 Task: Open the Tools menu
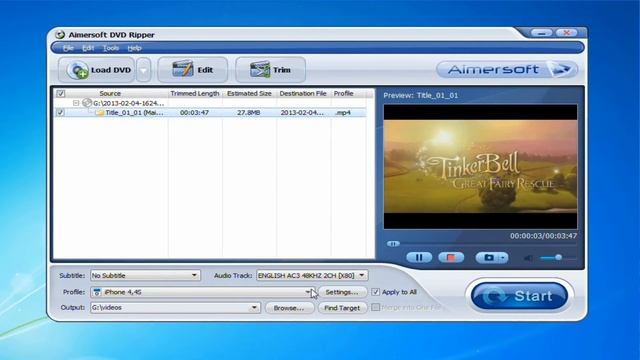tap(111, 48)
